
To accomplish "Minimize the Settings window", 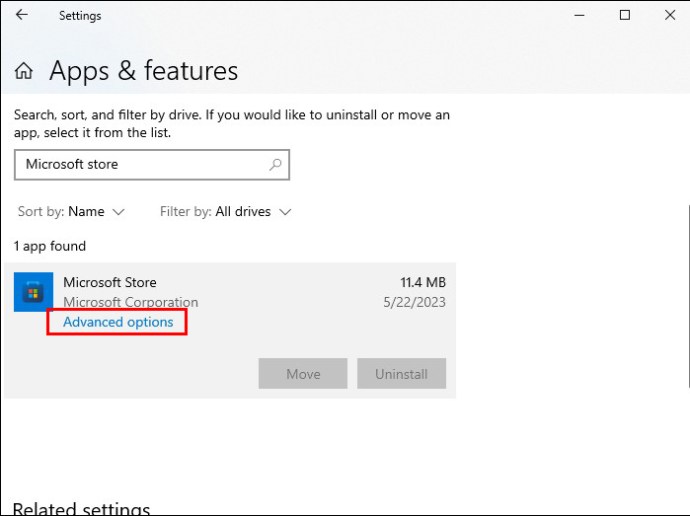I will tap(580, 15).
